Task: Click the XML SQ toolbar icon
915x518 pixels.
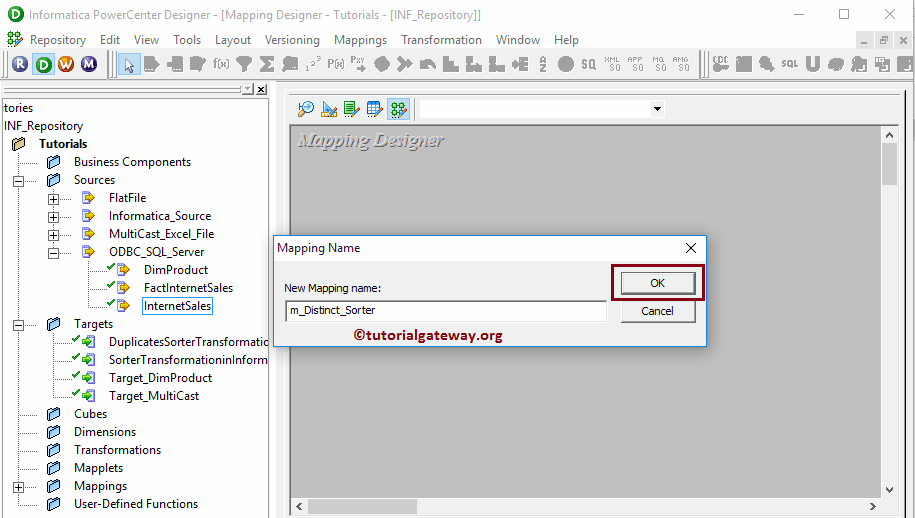Action: [612, 64]
